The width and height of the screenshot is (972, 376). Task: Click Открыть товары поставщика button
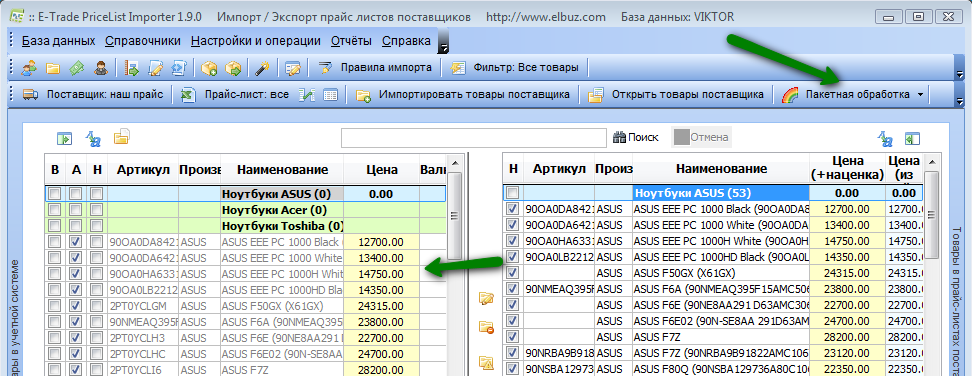(677, 95)
